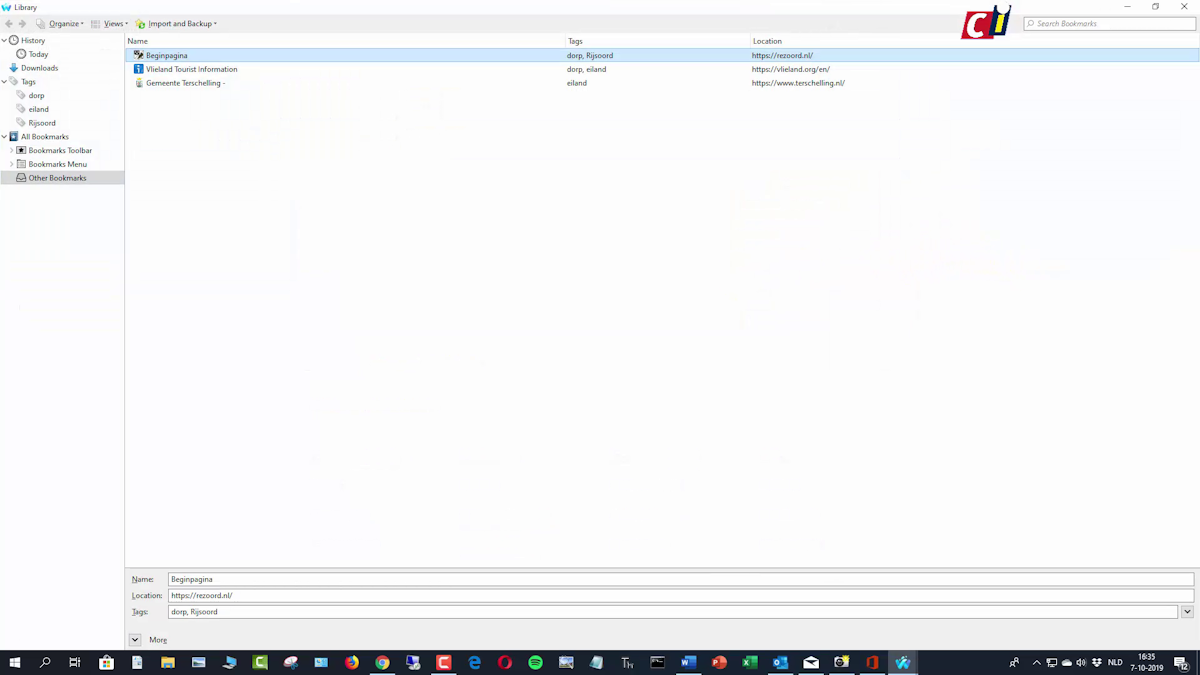The height and width of the screenshot is (675, 1200).
Task: Open Task View on the taskbar
Action: [x=75, y=662]
